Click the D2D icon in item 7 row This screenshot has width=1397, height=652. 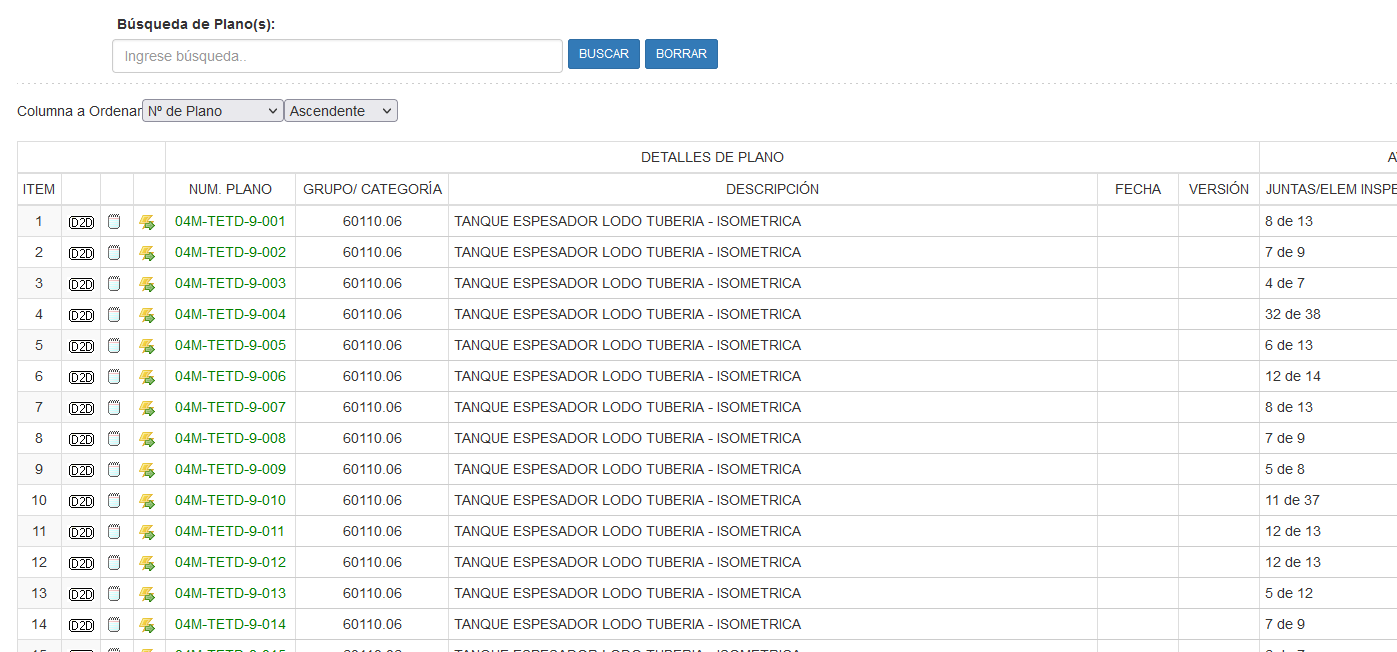[81, 408]
